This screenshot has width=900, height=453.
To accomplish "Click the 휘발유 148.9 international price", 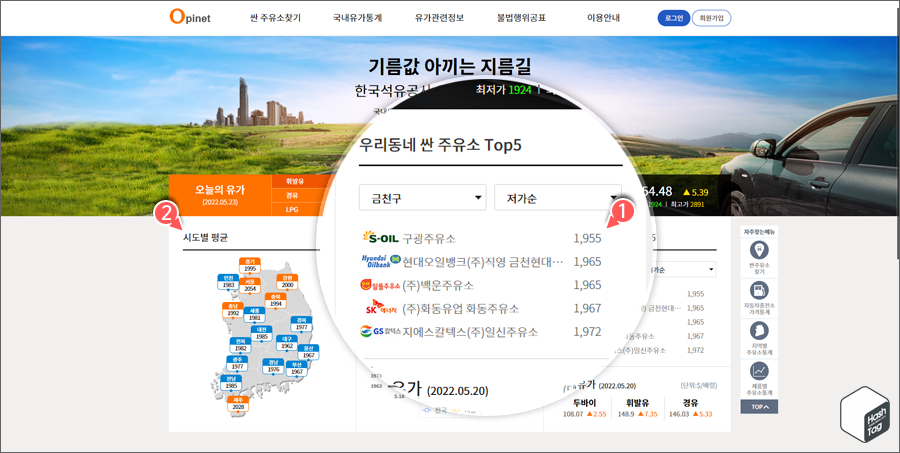I will [638, 408].
